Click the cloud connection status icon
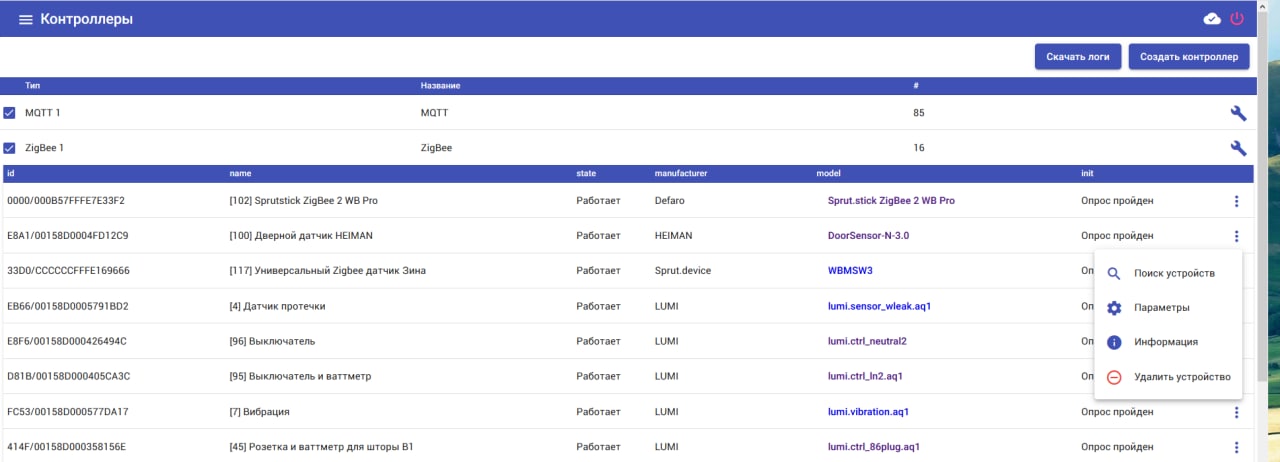This screenshot has width=1280, height=462. 1212,19
